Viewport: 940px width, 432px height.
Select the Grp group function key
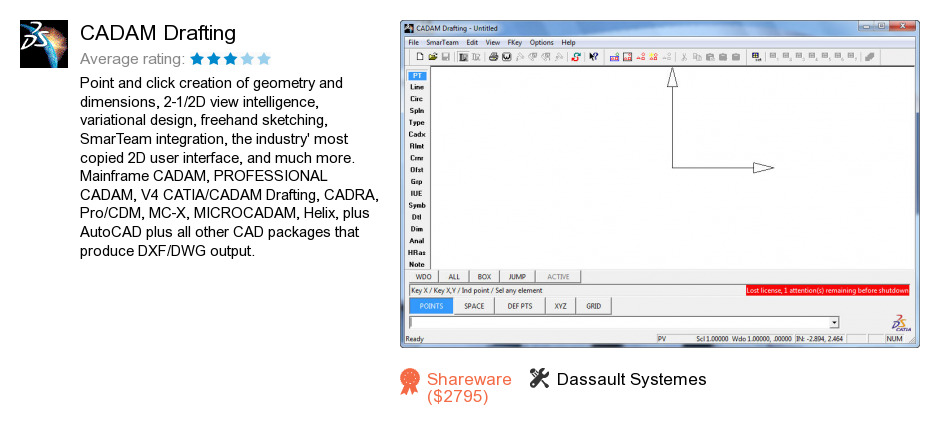417,182
